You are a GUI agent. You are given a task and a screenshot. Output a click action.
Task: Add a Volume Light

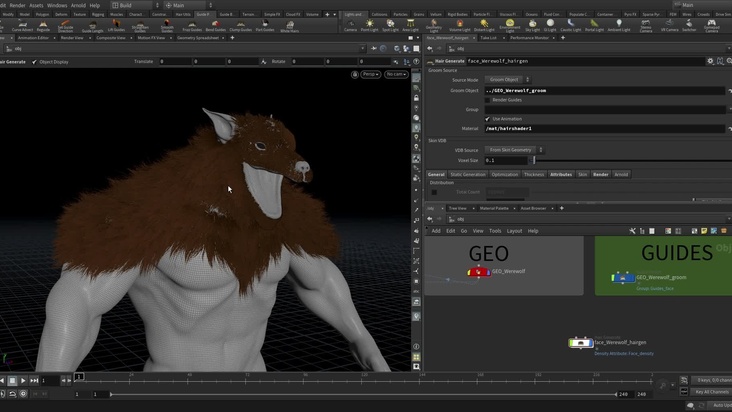(459, 26)
